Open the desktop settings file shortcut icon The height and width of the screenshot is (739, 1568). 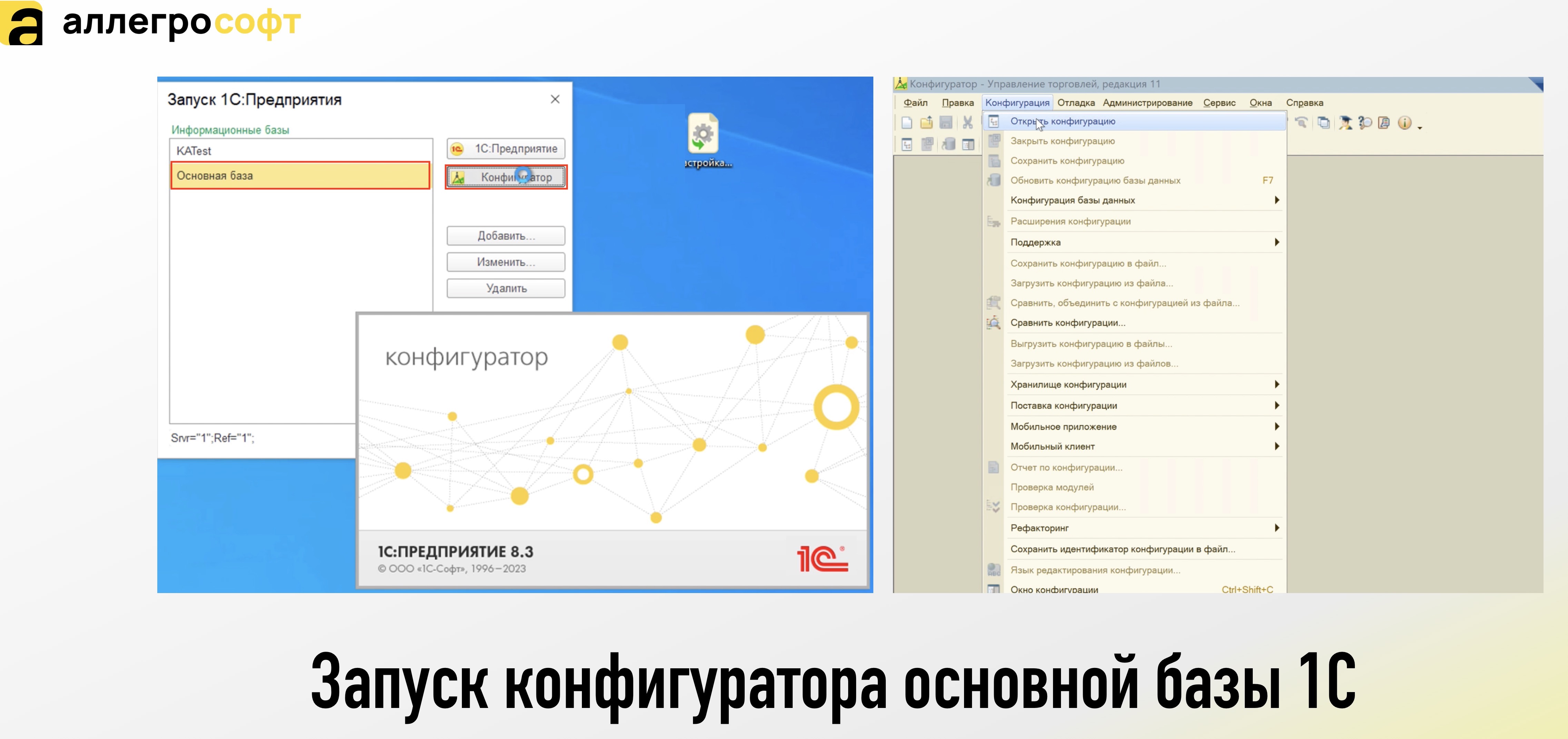pyautogui.click(x=703, y=133)
